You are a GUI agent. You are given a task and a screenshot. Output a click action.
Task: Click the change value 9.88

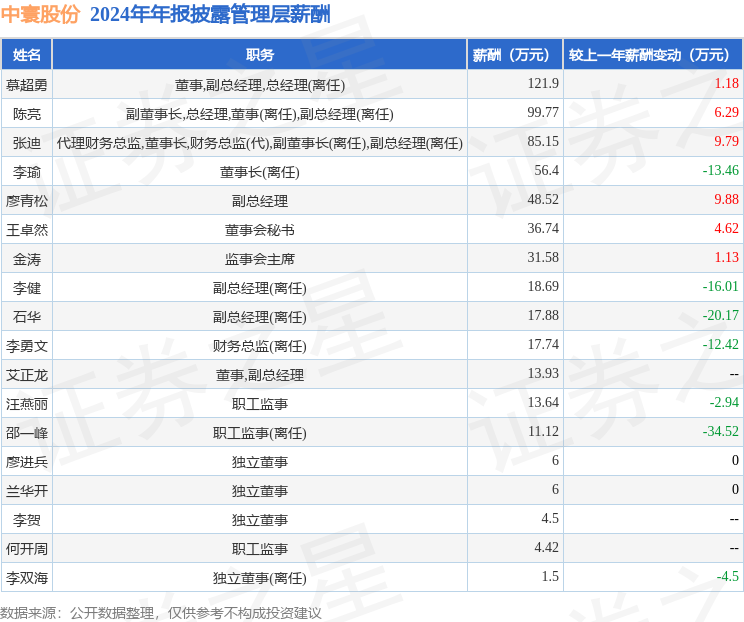[x=726, y=199]
